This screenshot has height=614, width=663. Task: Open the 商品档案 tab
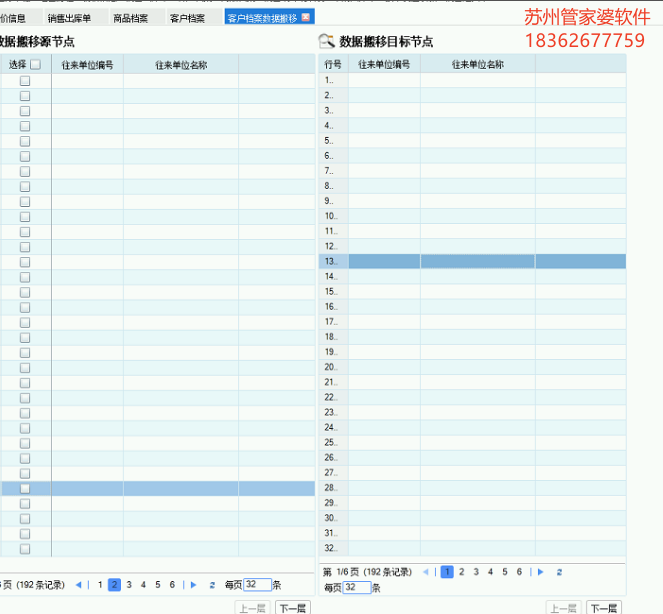pyautogui.click(x=131, y=18)
